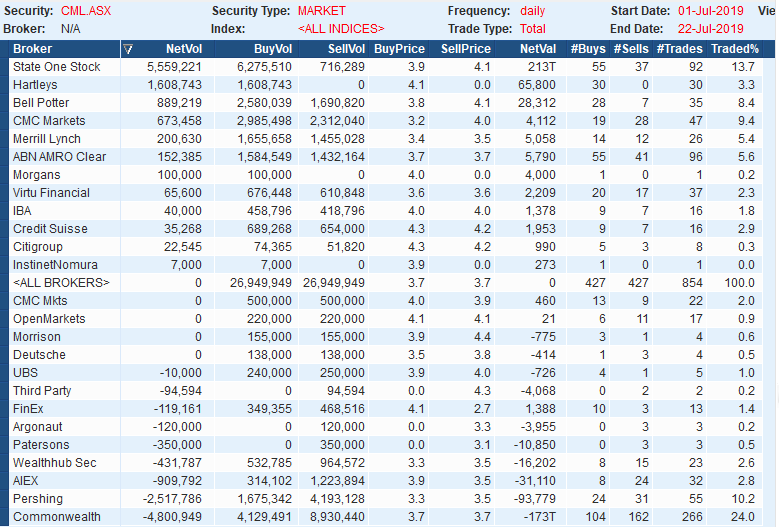Select the Hartleys broker row
This screenshot has width=779, height=527.
(386, 85)
